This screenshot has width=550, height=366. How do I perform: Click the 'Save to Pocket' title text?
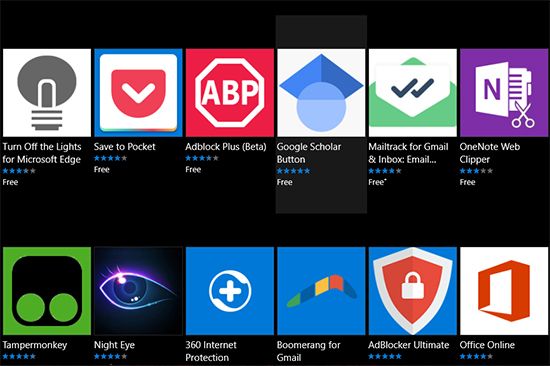[125, 147]
